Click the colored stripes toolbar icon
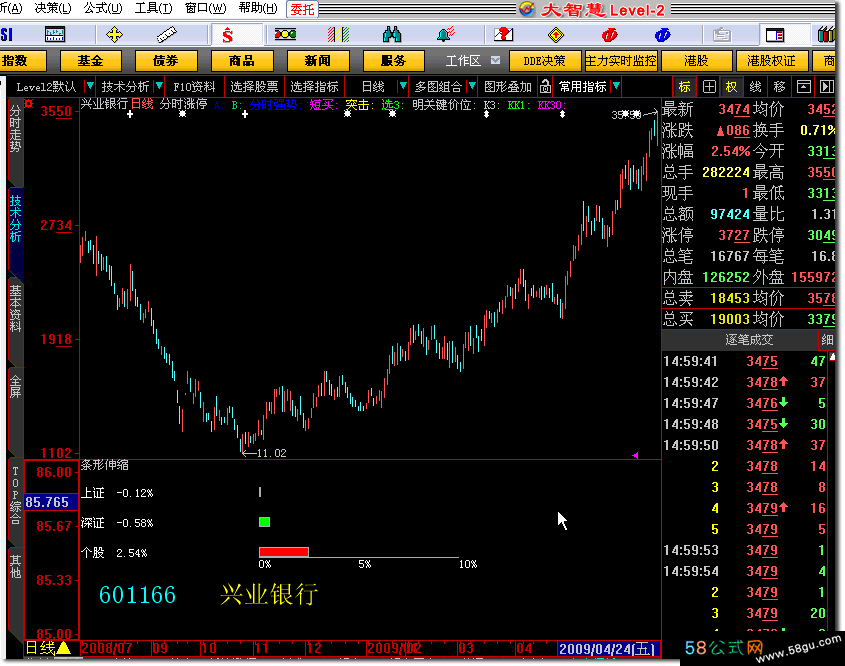 [338, 35]
